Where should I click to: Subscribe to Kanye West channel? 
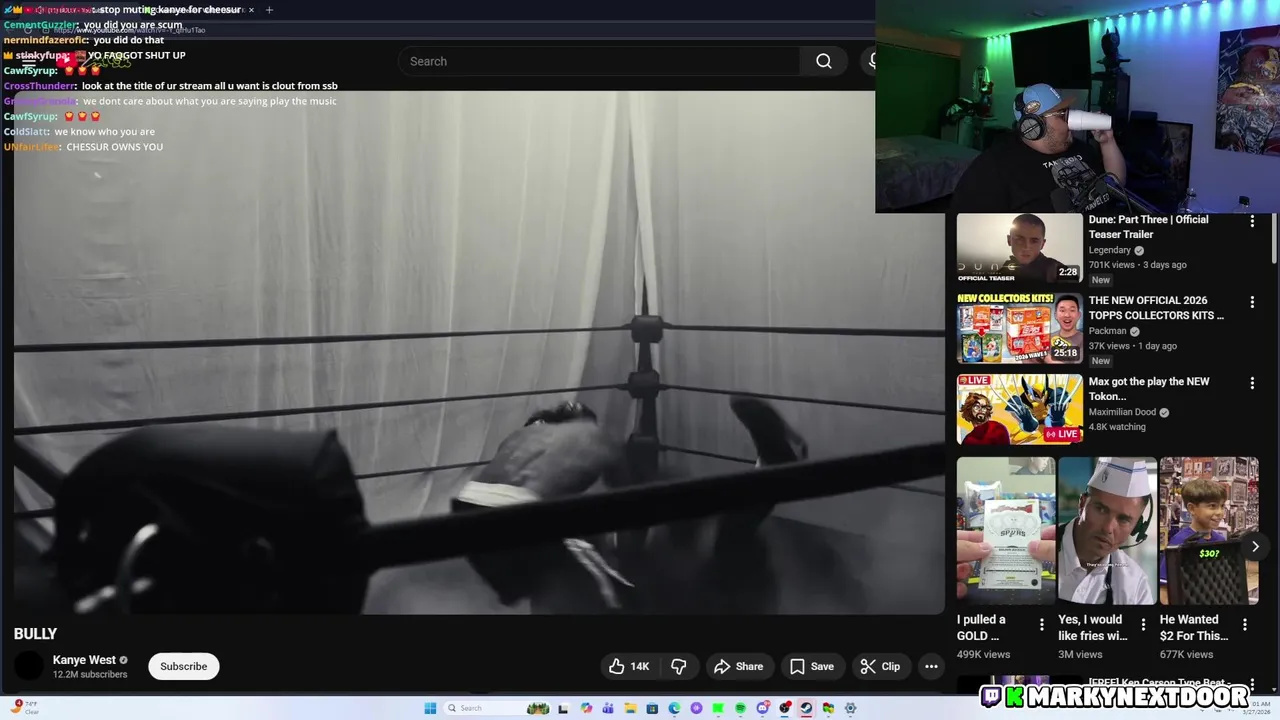pos(184,666)
